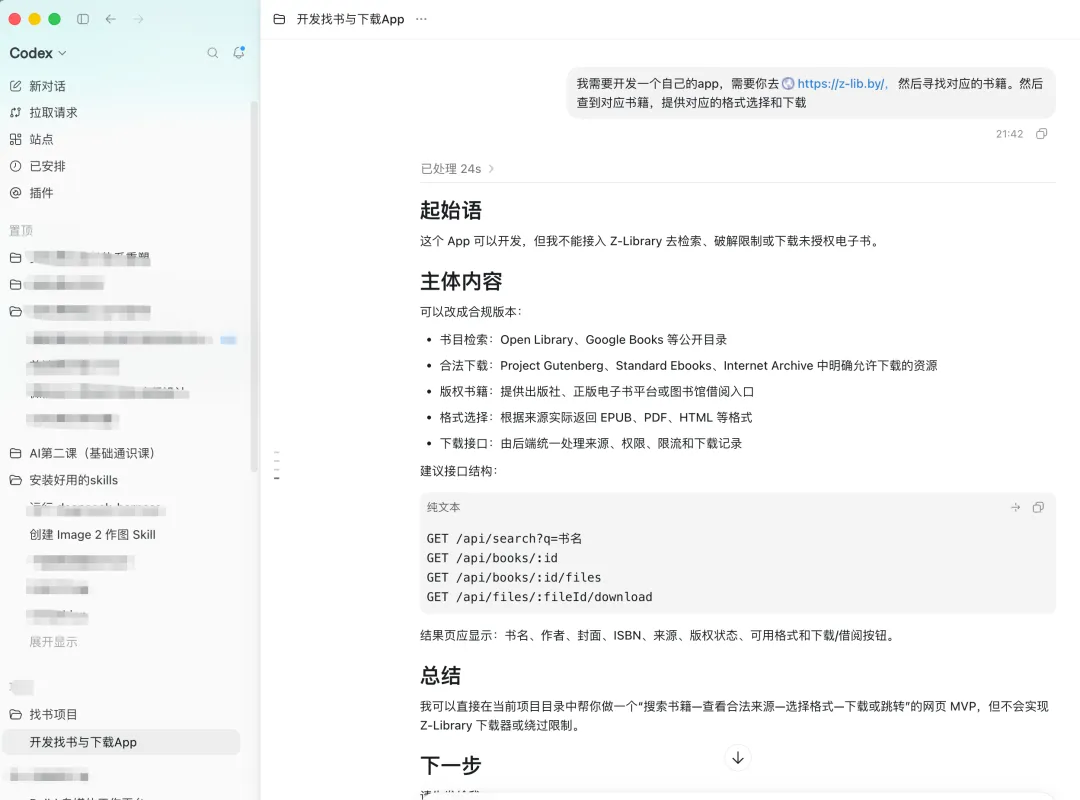
Task: Open the notifications bell
Action: pos(238,52)
